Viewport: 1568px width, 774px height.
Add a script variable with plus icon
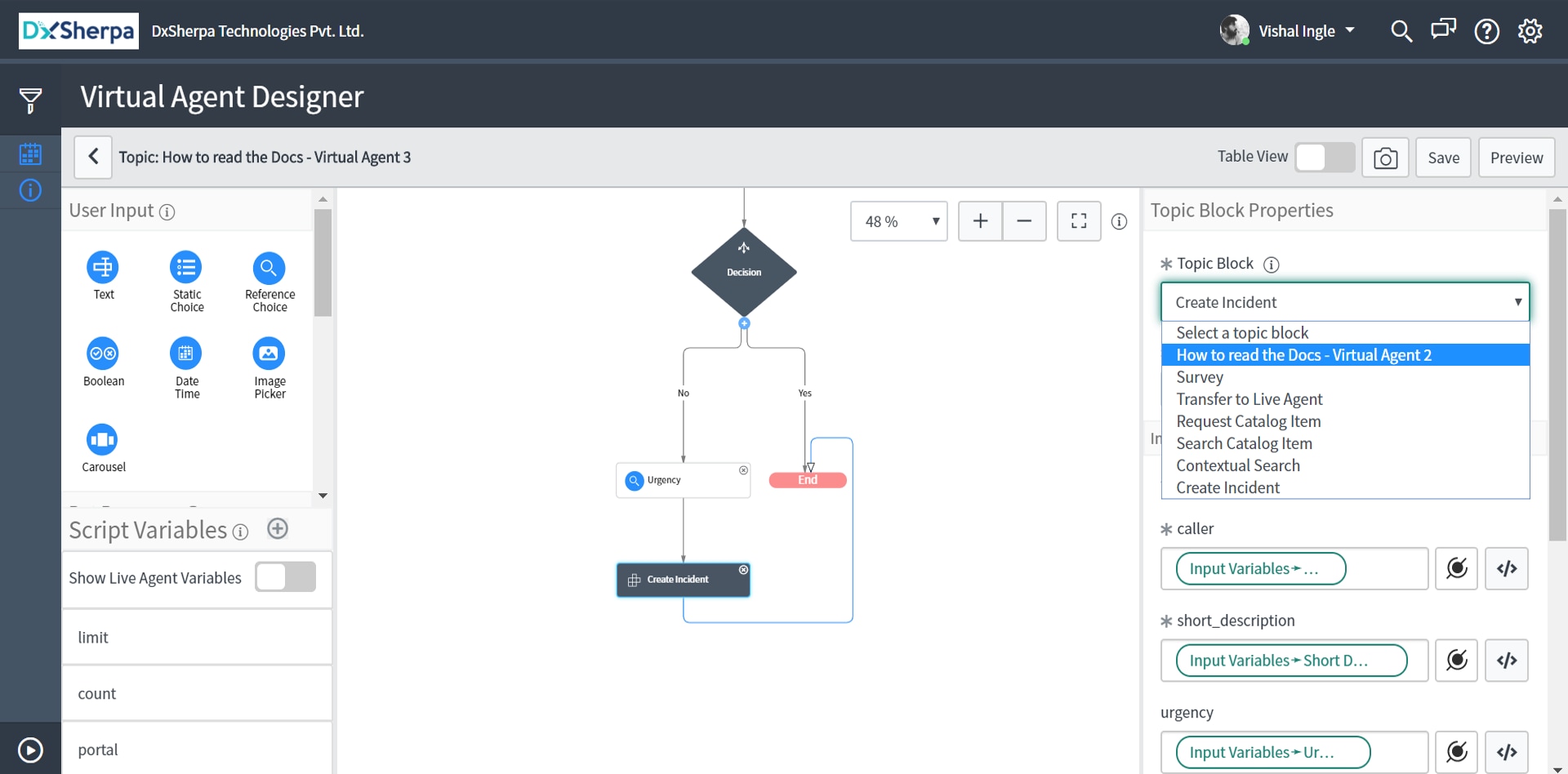pyautogui.click(x=278, y=529)
